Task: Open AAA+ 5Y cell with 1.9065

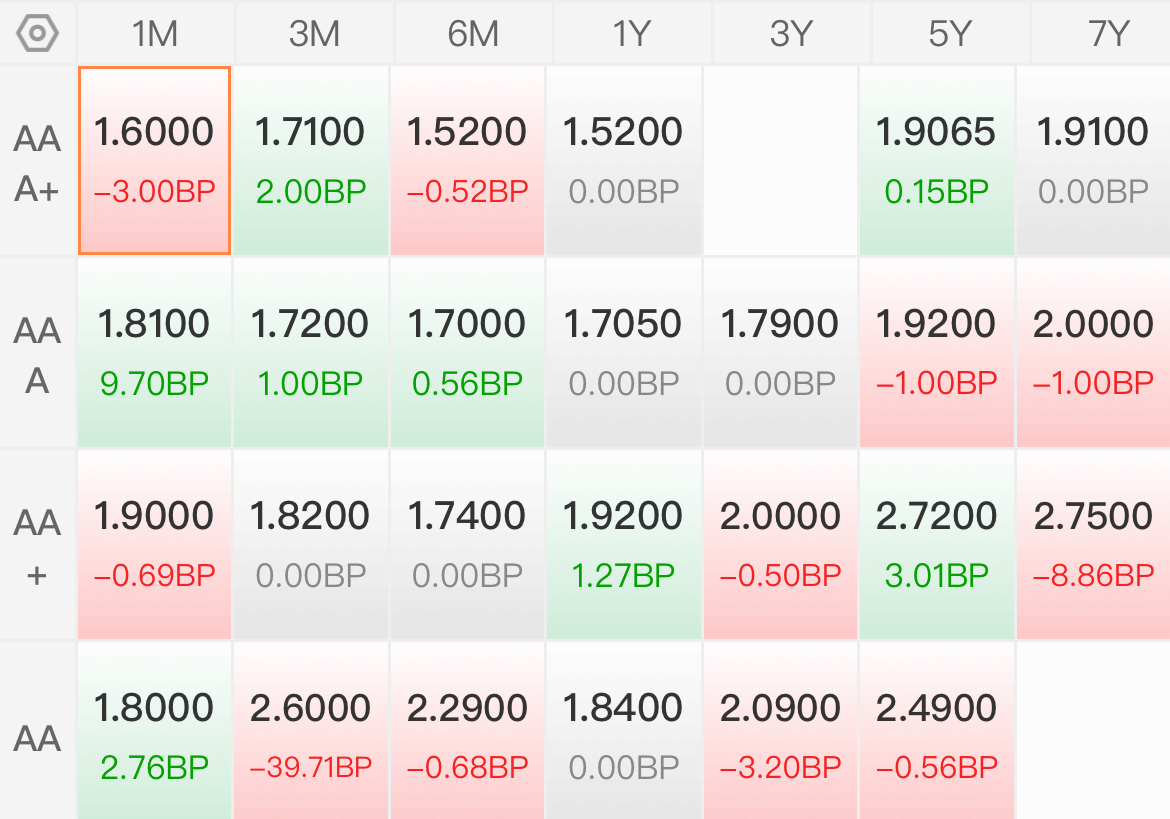Action: (x=936, y=160)
